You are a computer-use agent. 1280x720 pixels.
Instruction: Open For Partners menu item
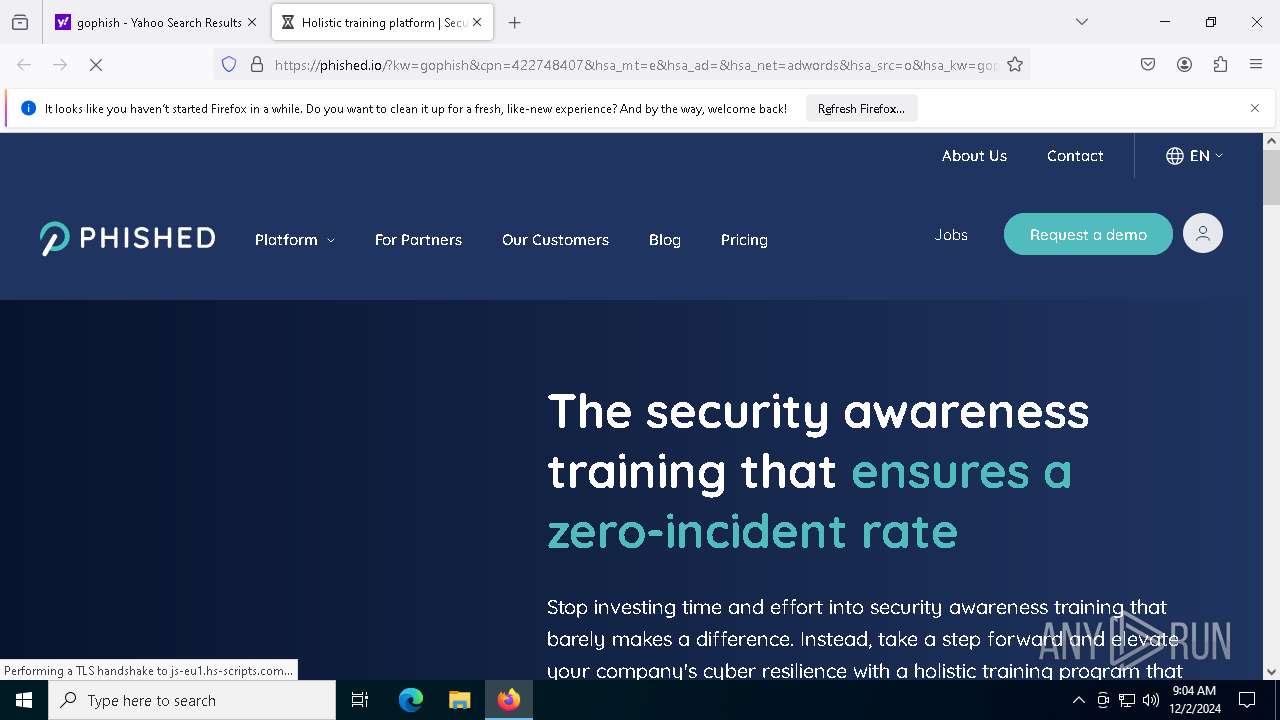(418, 240)
